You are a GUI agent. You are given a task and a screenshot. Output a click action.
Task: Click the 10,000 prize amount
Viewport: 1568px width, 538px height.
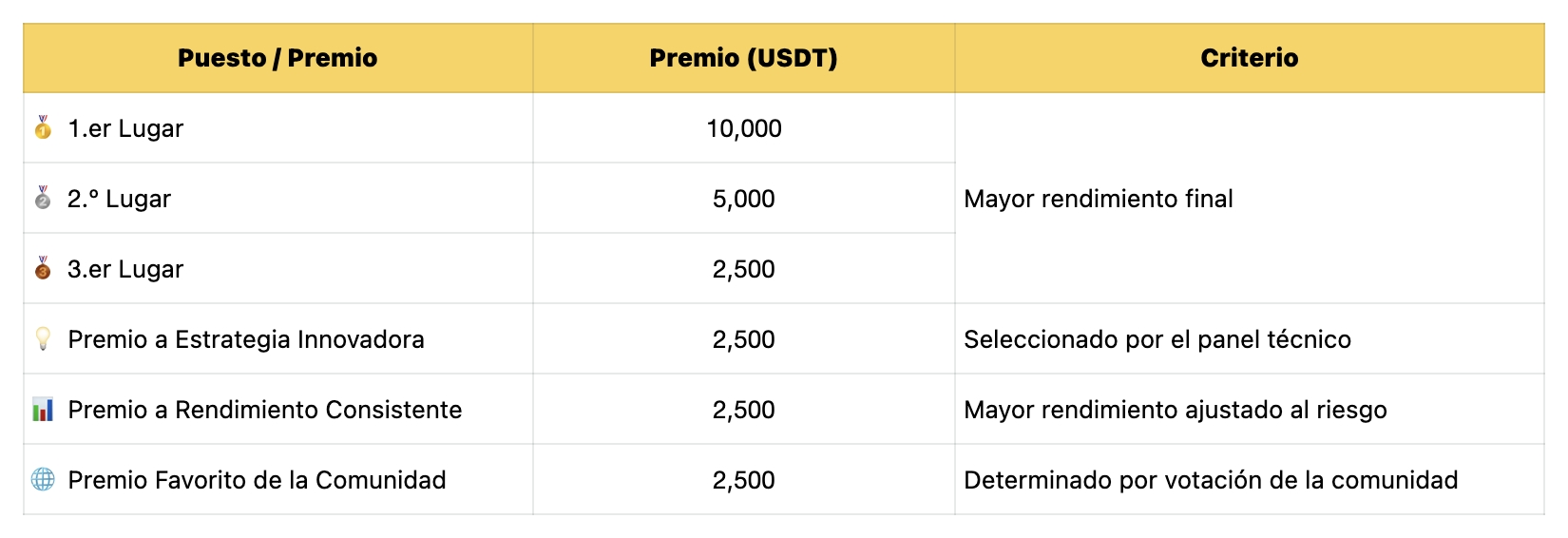tap(743, 128)
